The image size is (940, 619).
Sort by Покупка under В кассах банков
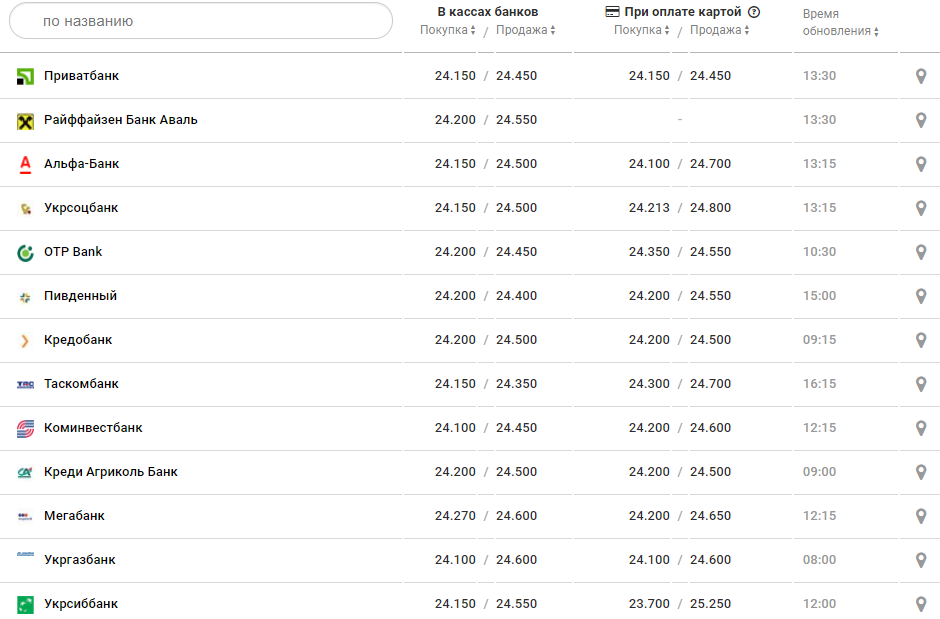(x=448, y=30)
